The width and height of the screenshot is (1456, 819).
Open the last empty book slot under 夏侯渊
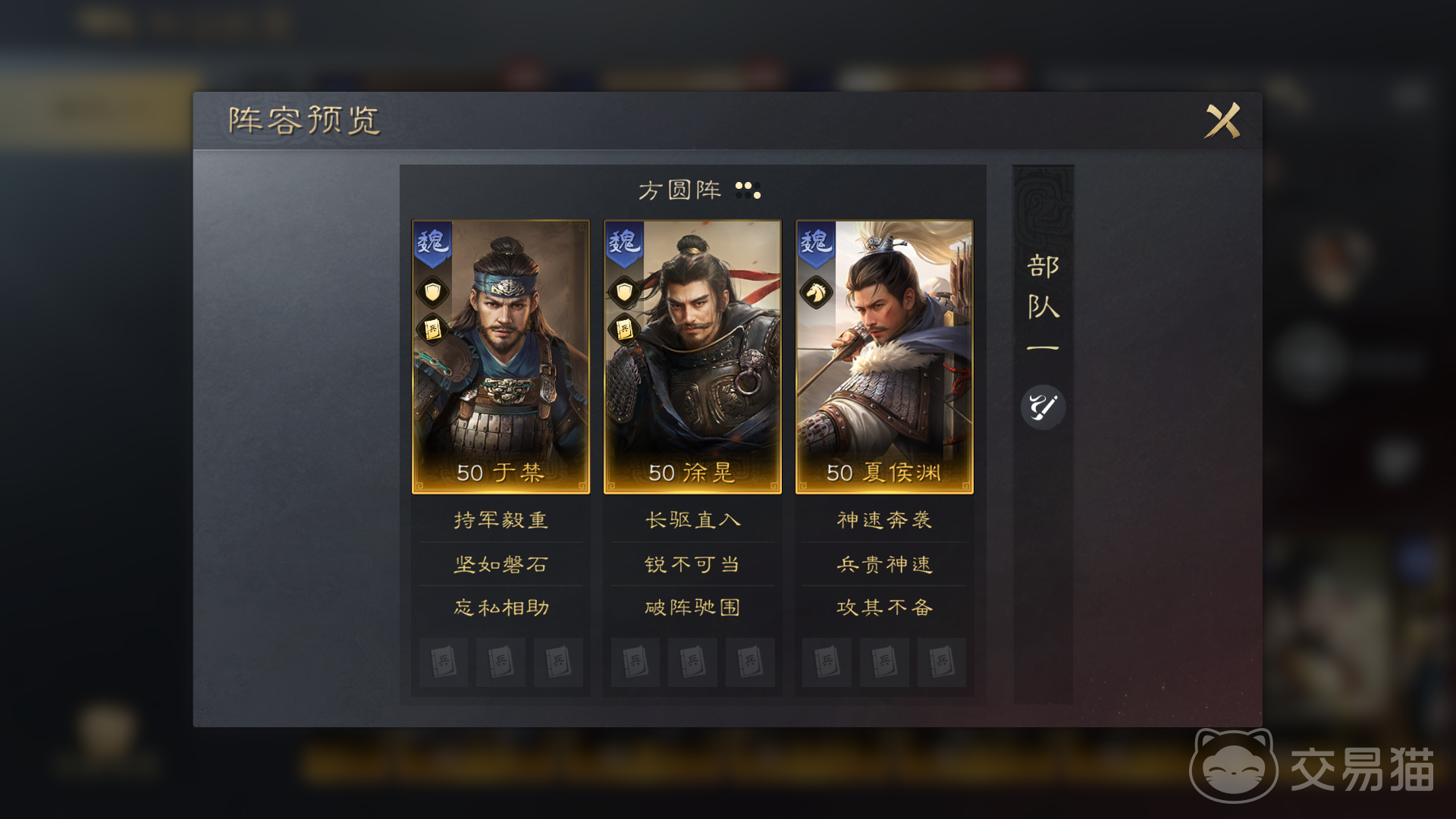(941, 662)
